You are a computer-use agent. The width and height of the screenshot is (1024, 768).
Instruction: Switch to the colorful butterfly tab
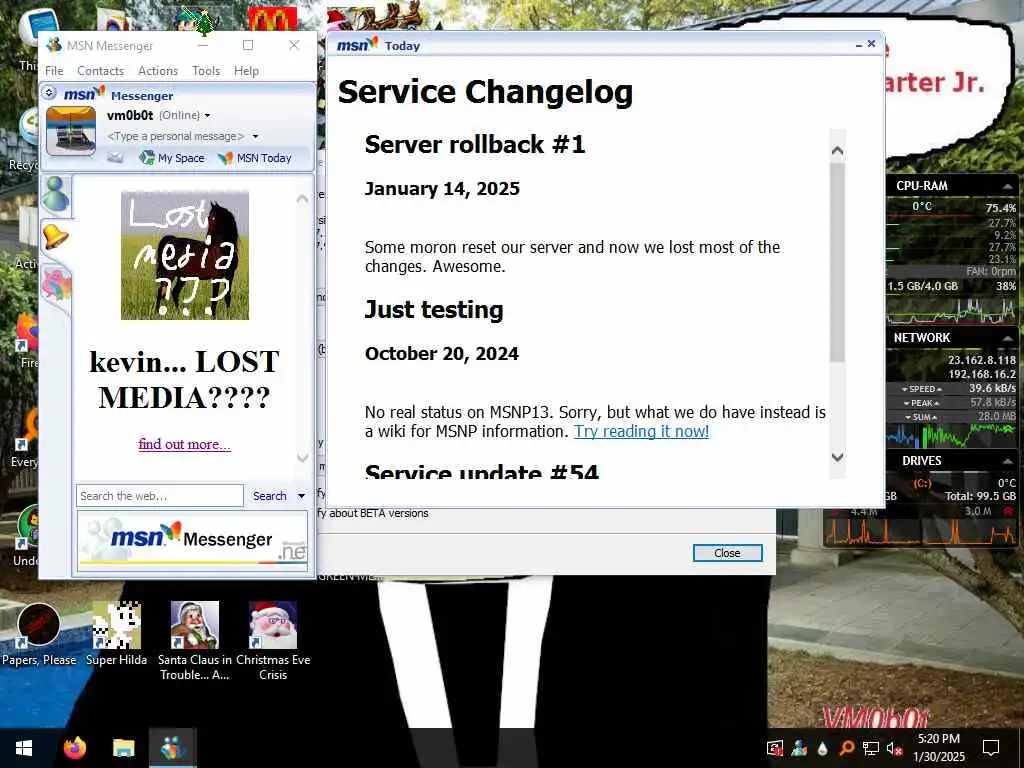(56, 285)
